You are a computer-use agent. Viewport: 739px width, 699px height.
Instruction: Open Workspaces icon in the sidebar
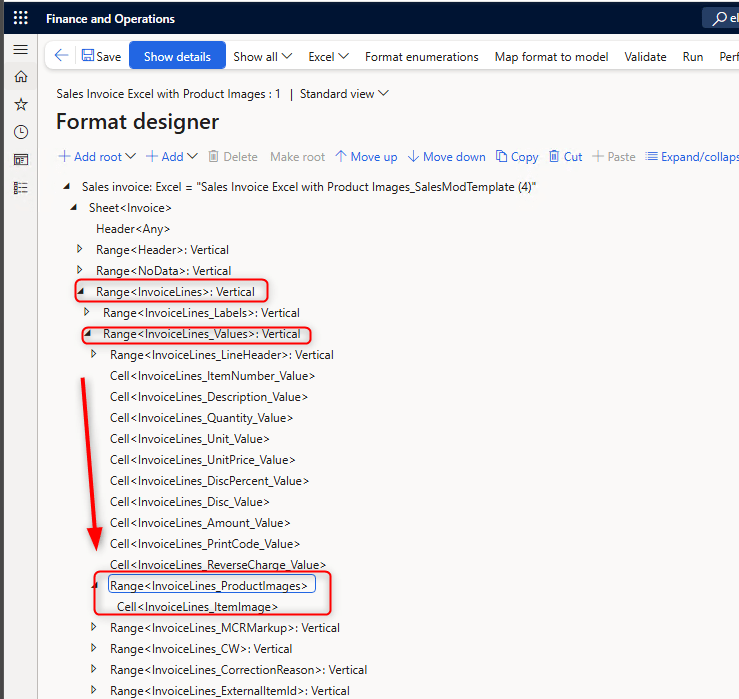tap(20, 159)
